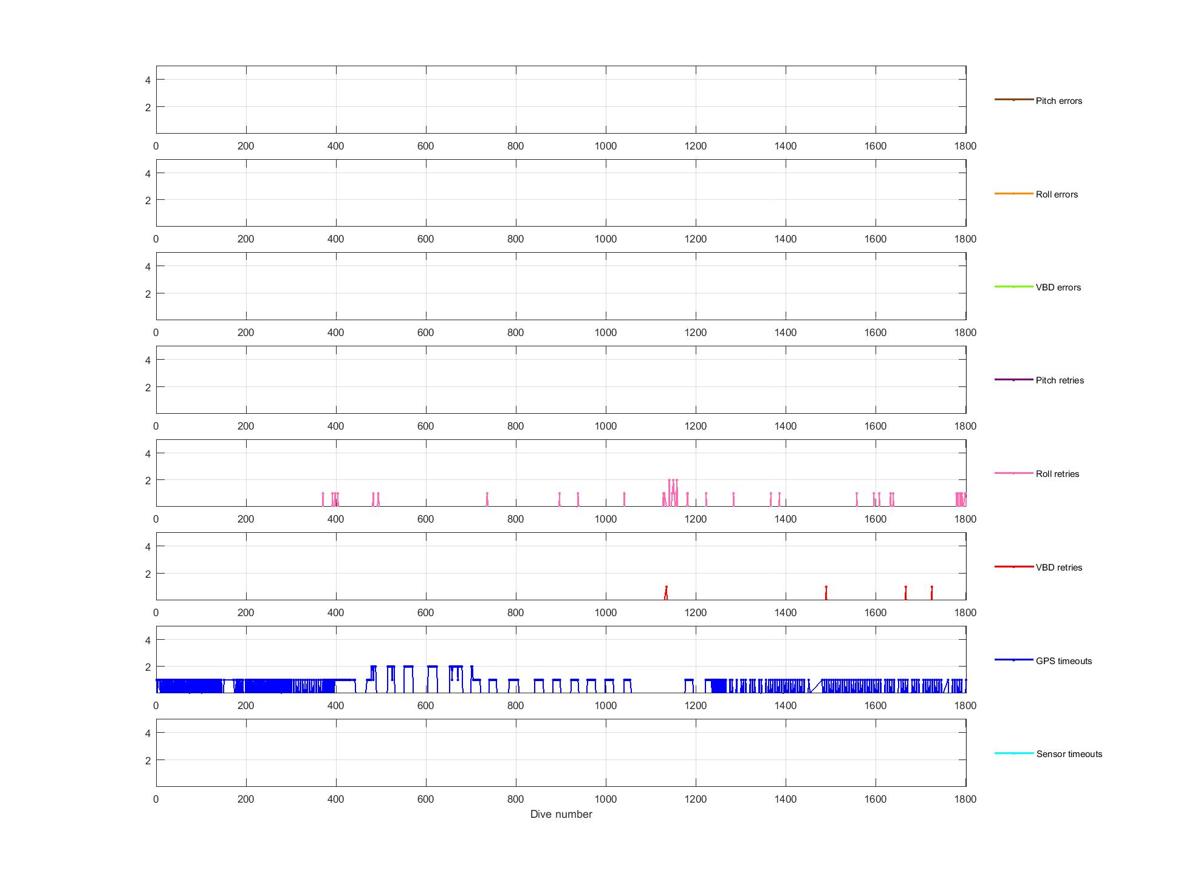Click the Roll retries legend label

(x=1057, y=474)
